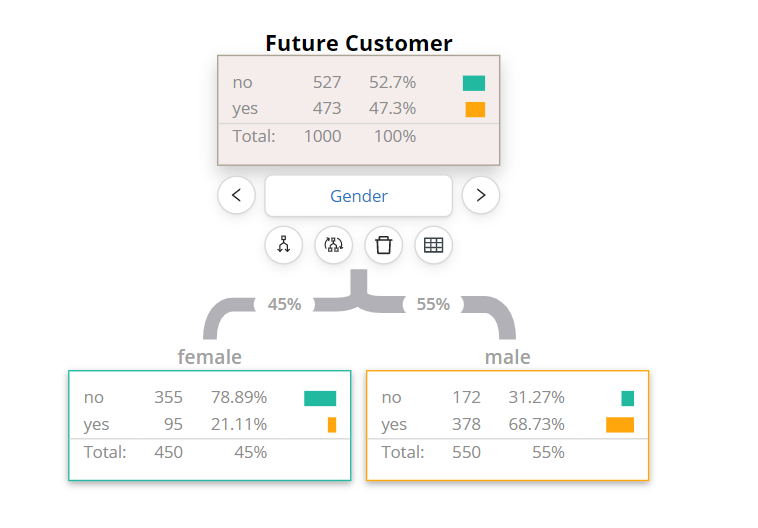Click the 'Future Customer' title text
758x528 pixels.
[358, 43]
